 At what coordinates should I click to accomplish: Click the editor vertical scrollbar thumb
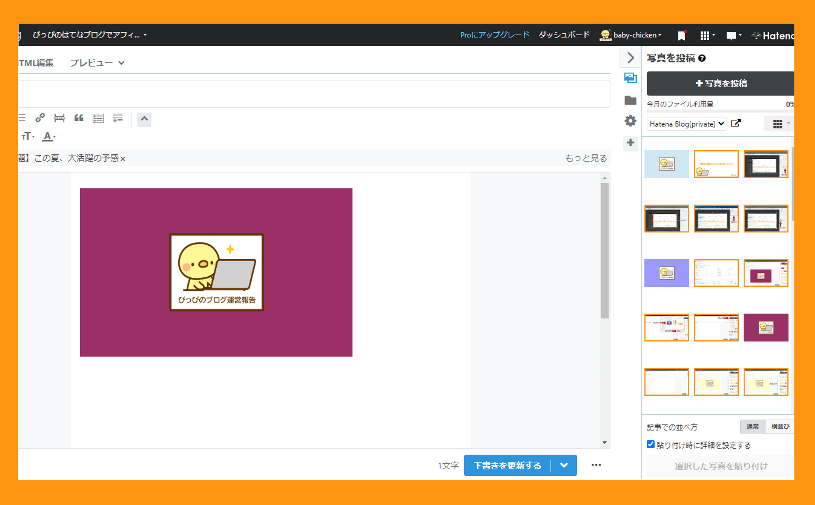604,250
